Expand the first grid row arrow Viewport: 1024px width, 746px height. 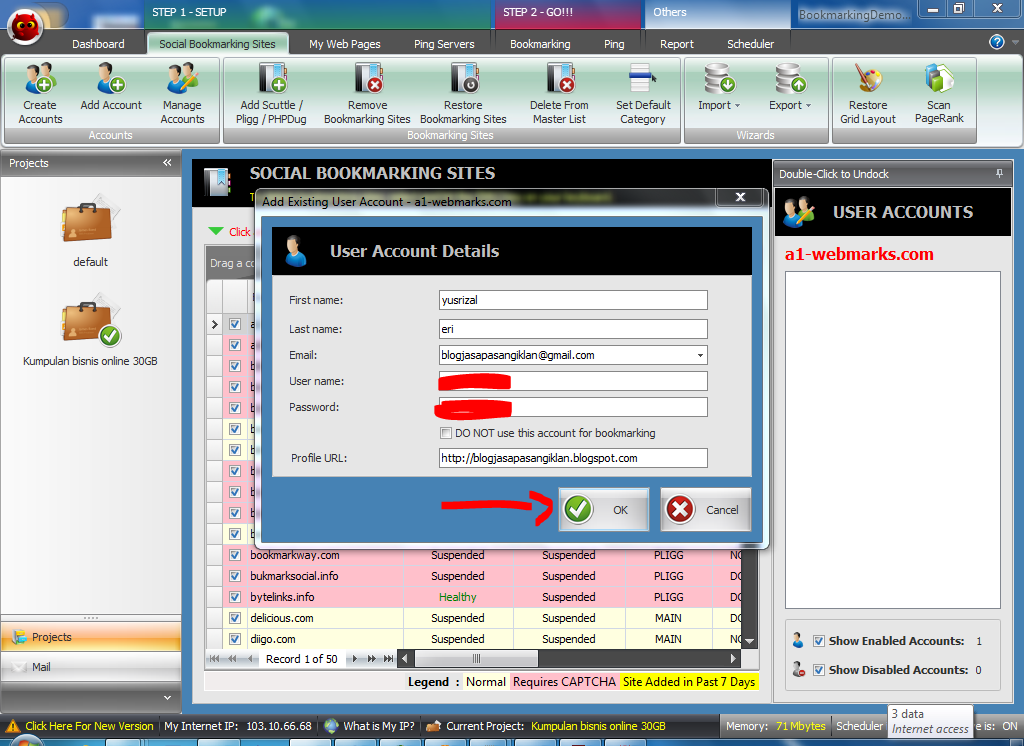[215, 324]
